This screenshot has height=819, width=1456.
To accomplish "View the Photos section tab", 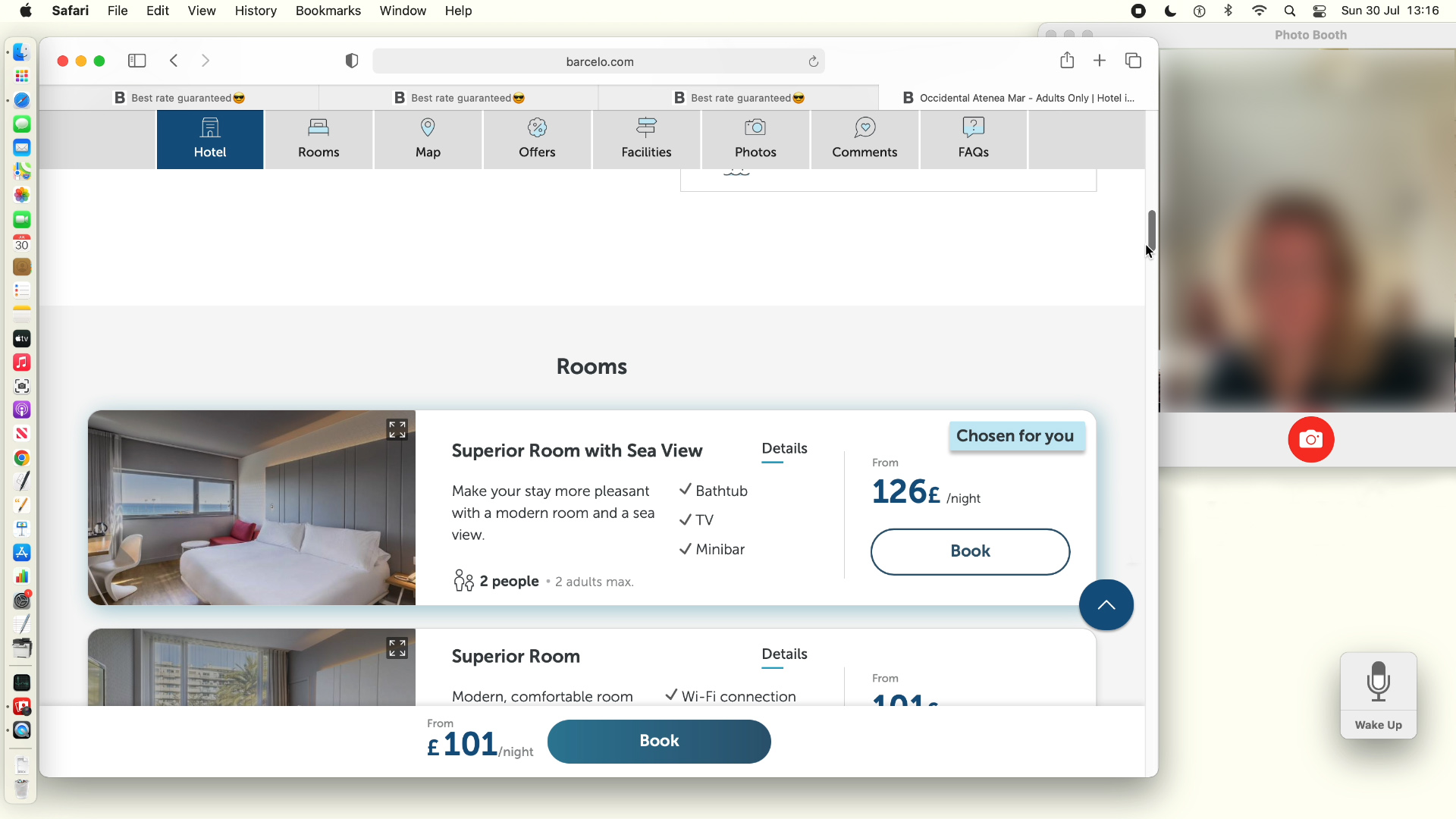I will 755,140.
